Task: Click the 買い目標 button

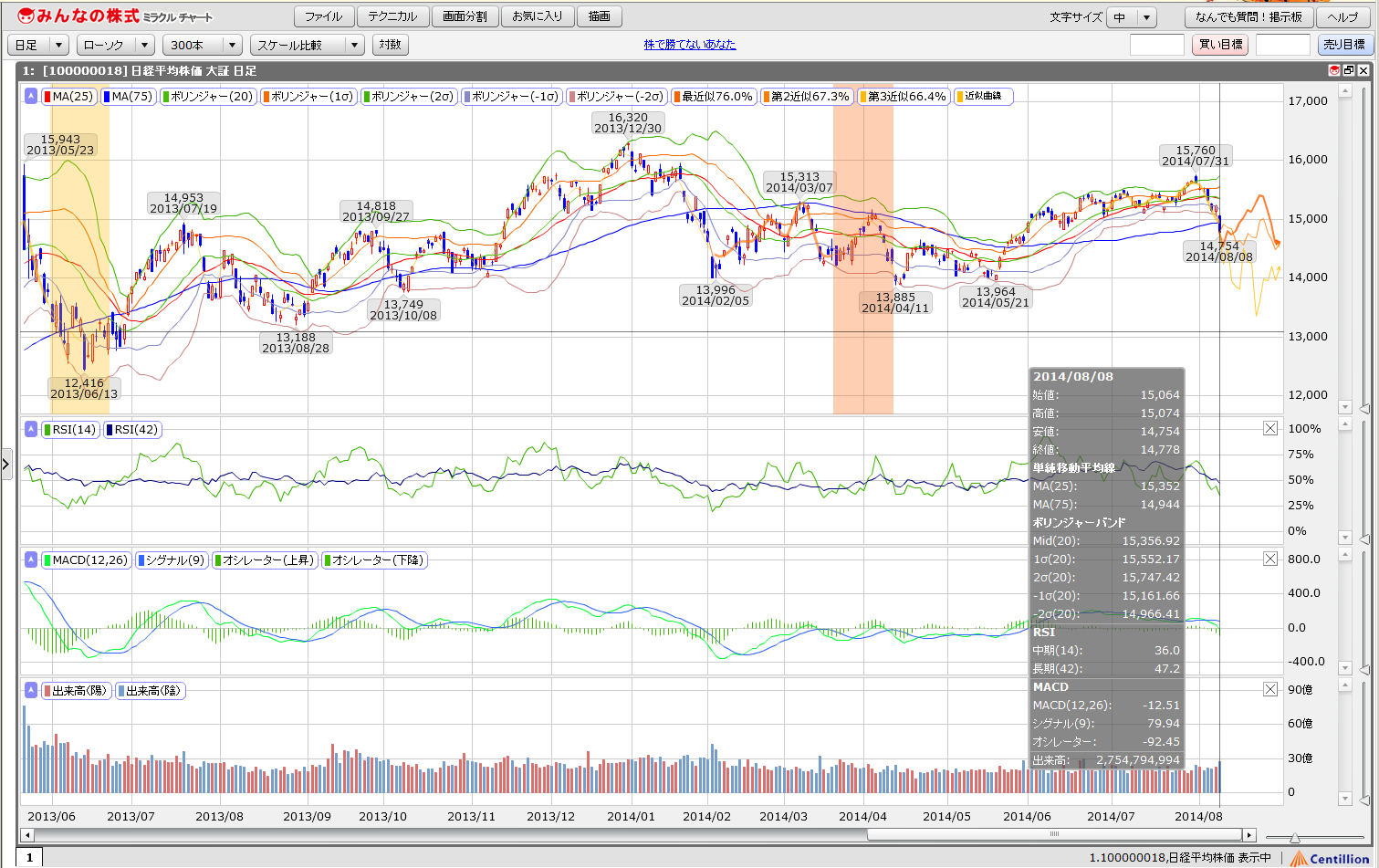Action: pos(1220,44)
